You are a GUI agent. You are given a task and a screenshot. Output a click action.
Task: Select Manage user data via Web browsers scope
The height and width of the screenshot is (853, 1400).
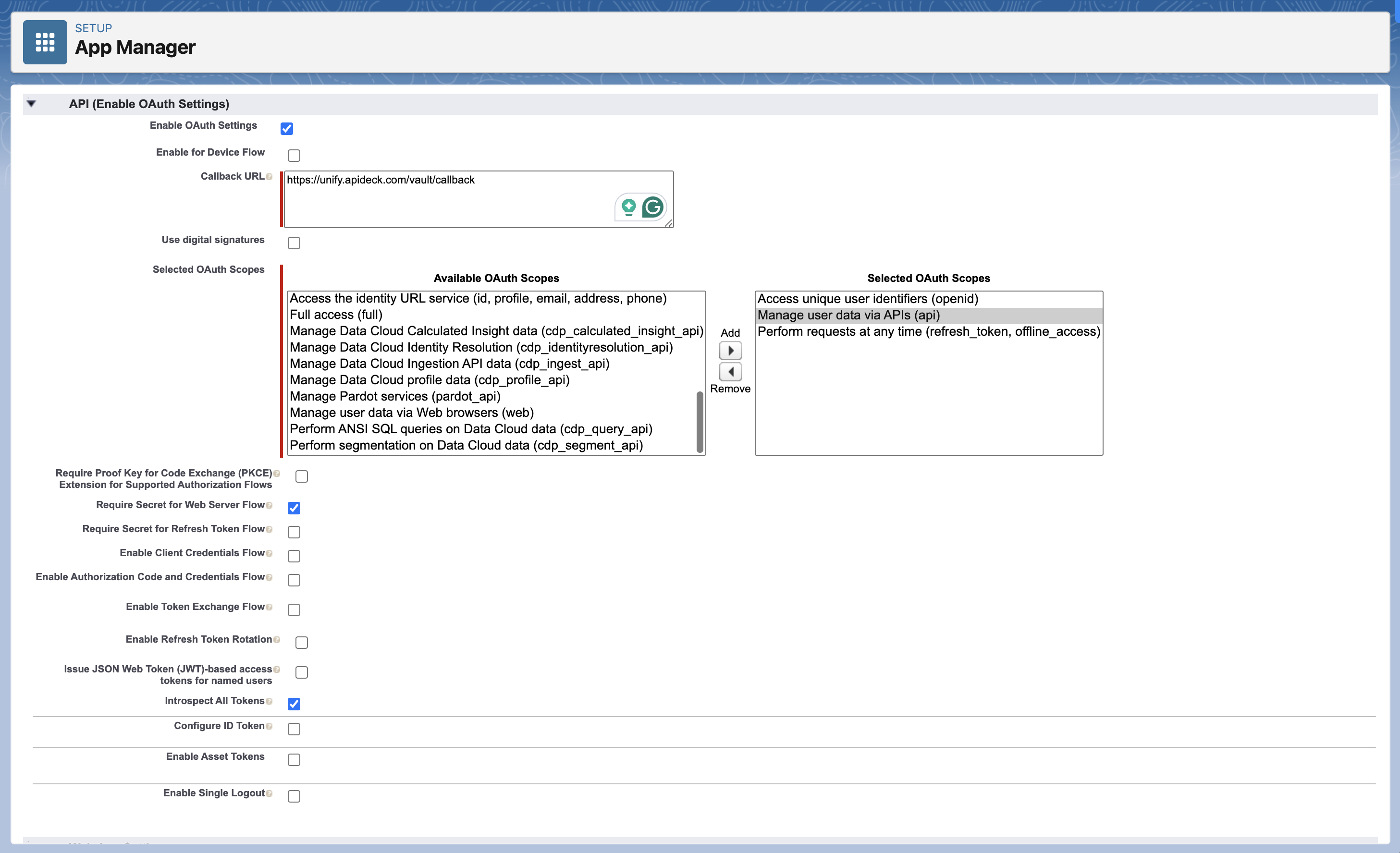click(x=492, y=413)
